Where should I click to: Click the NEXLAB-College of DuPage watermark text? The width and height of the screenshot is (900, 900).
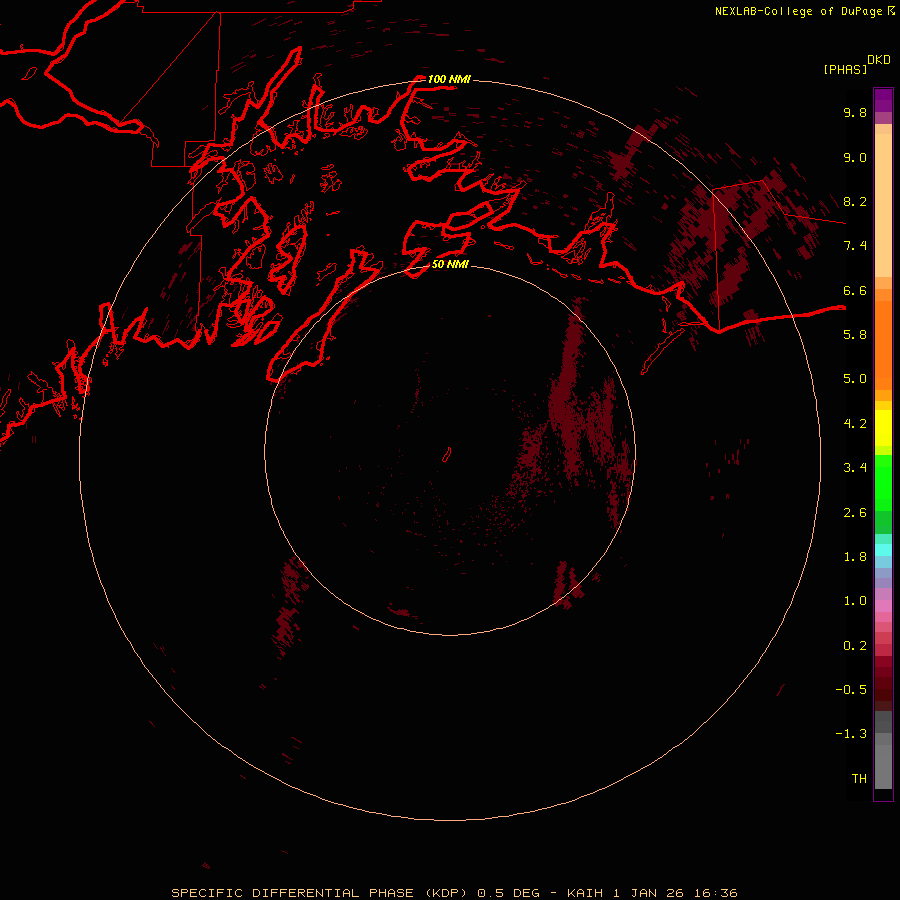[799, 11]
